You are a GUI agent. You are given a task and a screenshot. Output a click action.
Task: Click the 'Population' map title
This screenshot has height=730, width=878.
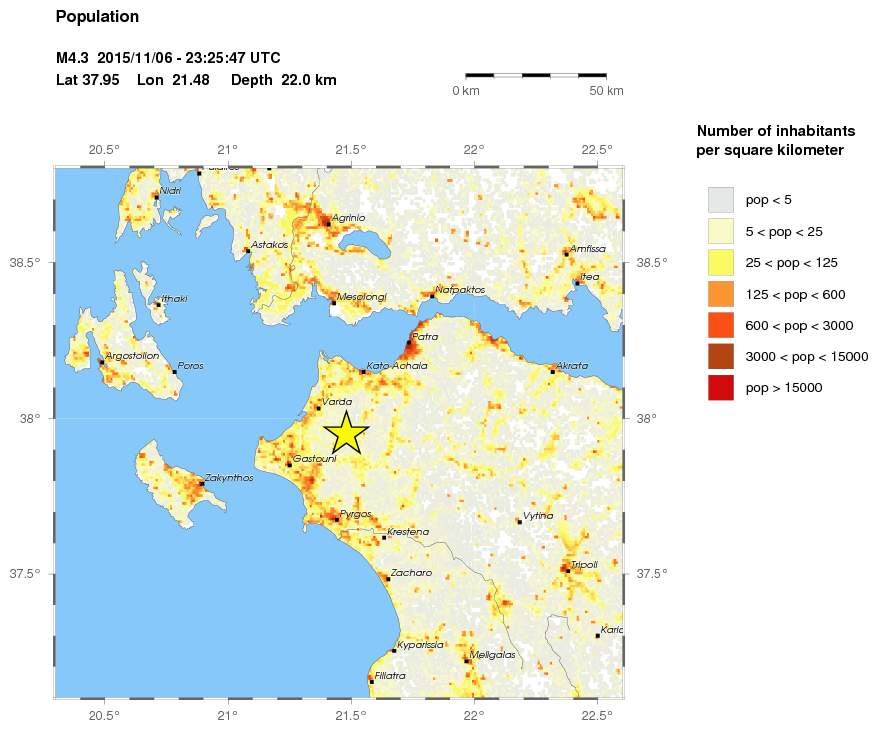pyautogui.click(x=97, y=17)
